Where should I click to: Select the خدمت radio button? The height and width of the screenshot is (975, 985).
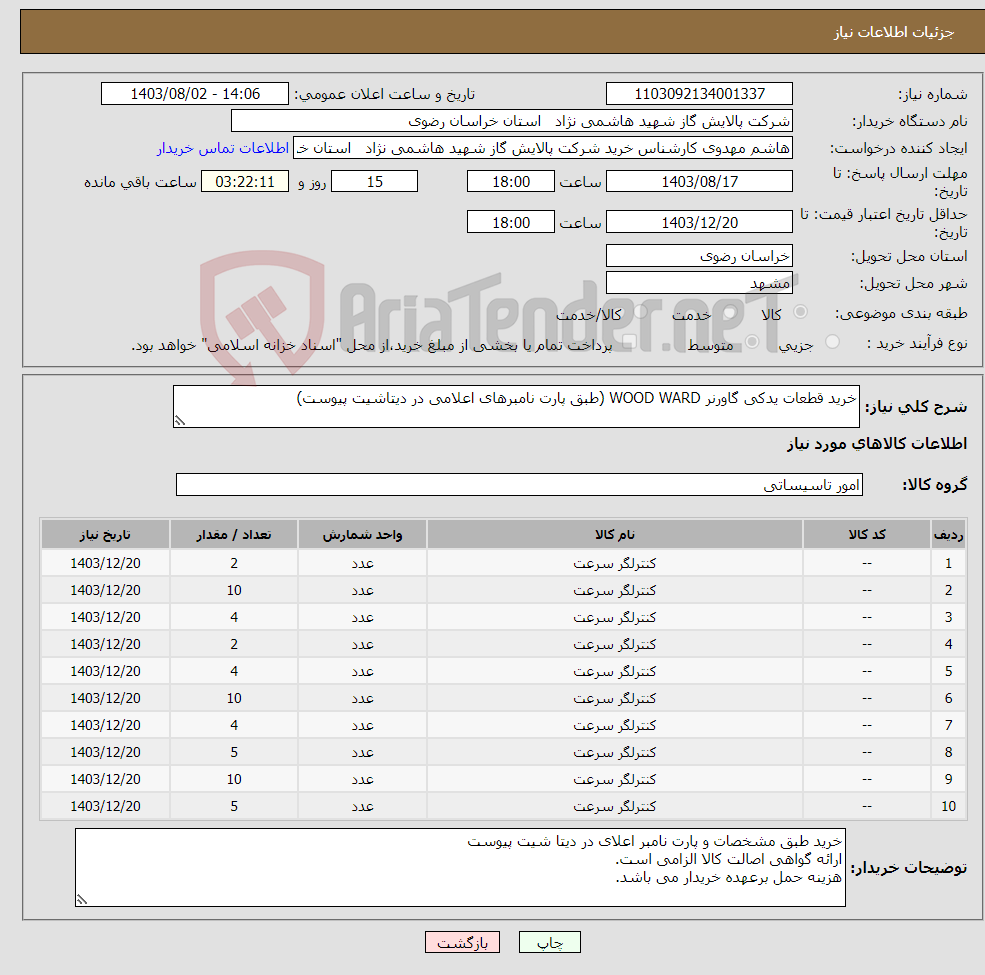coord(729,312)
